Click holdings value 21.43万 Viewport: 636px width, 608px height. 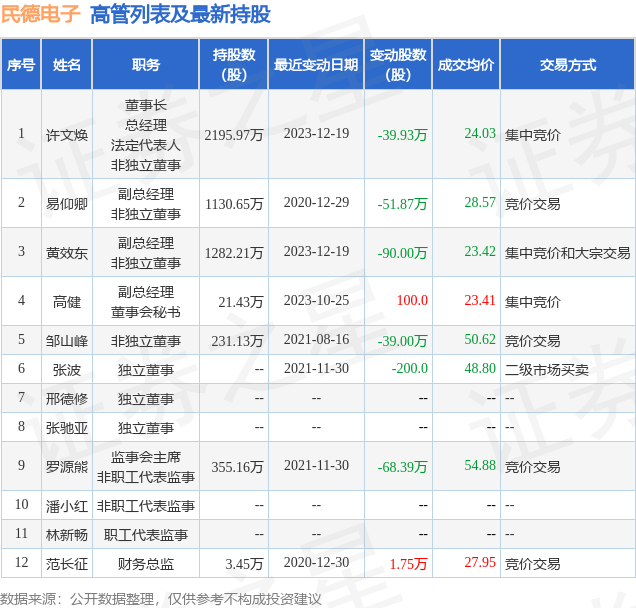click(241, 302)
